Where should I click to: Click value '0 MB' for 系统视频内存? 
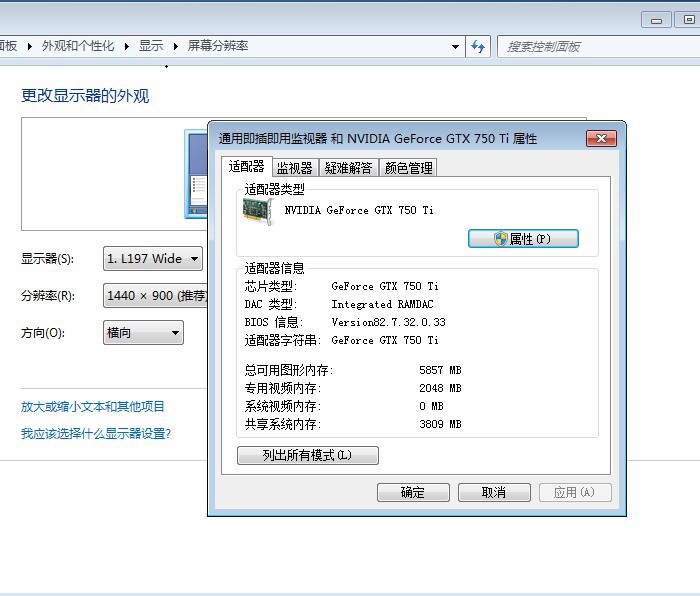[431, 406]
